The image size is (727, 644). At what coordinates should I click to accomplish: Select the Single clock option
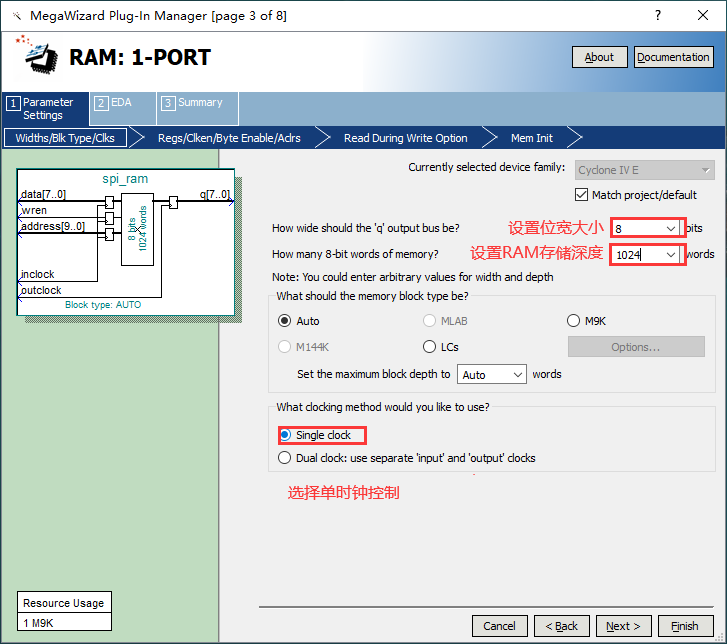pos(286,435)
